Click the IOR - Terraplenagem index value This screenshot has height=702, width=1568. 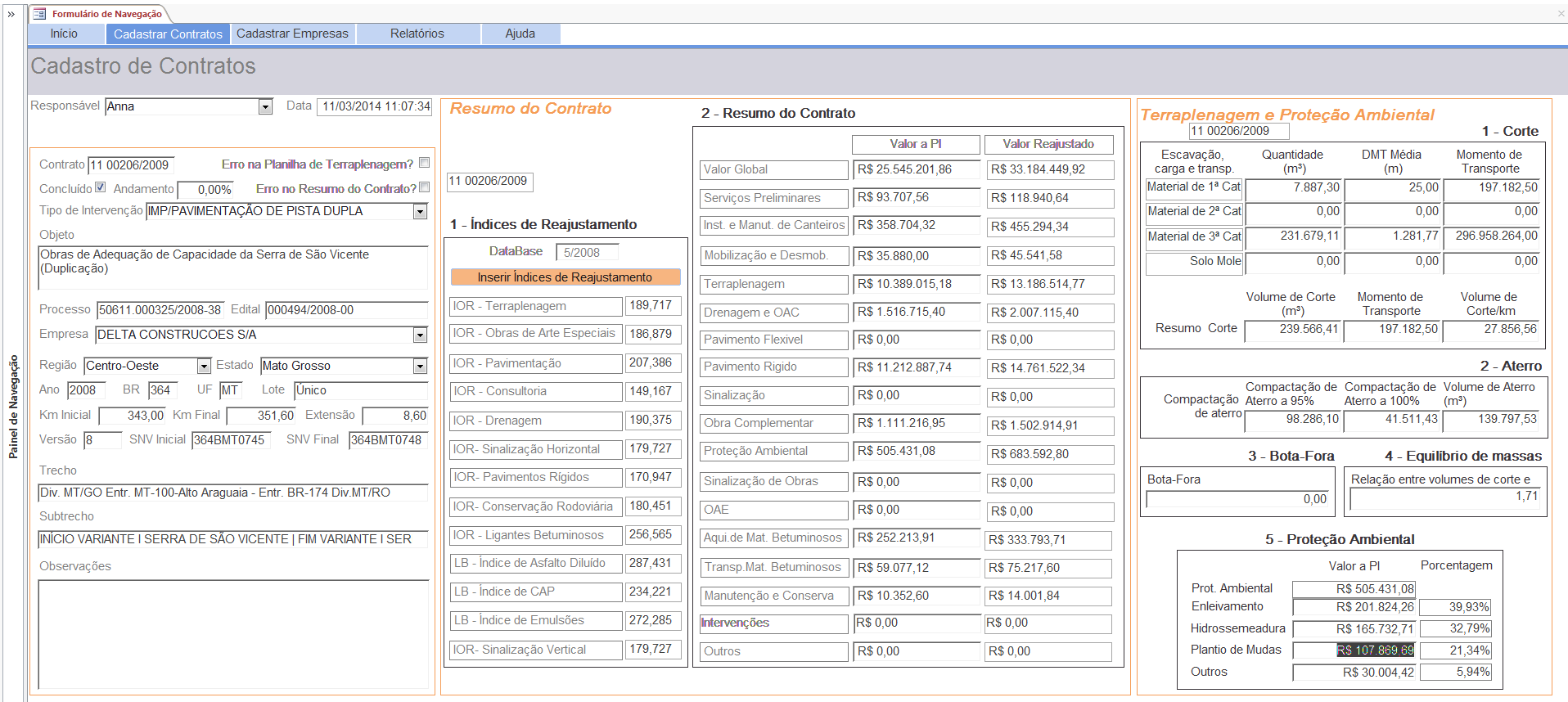(652, 306)
